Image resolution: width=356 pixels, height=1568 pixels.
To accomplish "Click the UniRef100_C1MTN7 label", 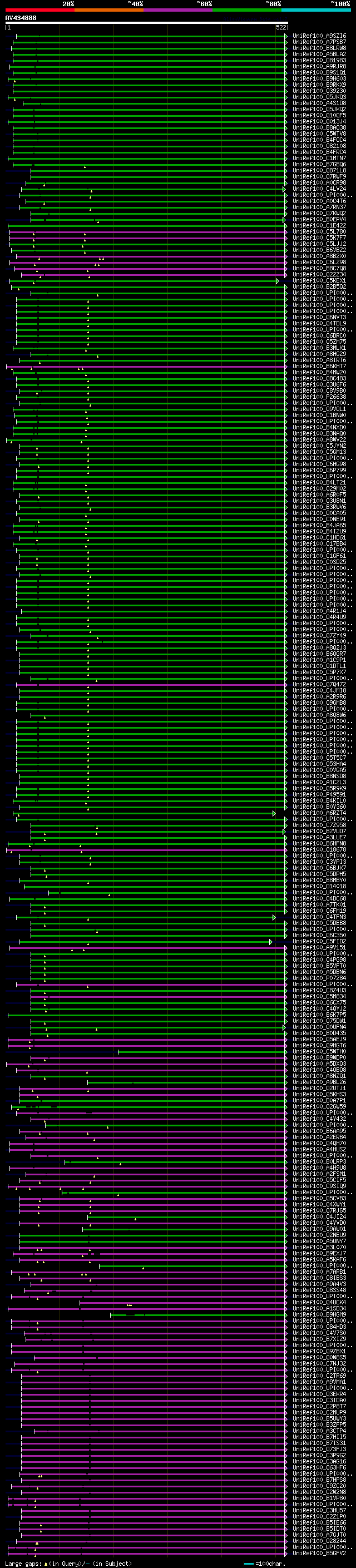I will pyautogui.click(x=319, y=159).
